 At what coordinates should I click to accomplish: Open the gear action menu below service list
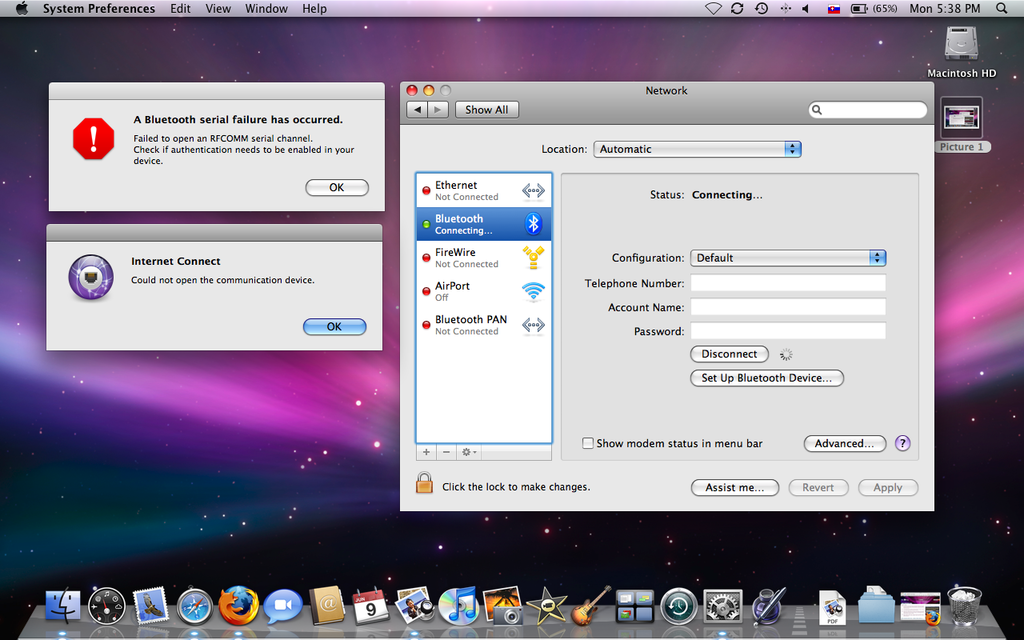click(x=468, y=452)
